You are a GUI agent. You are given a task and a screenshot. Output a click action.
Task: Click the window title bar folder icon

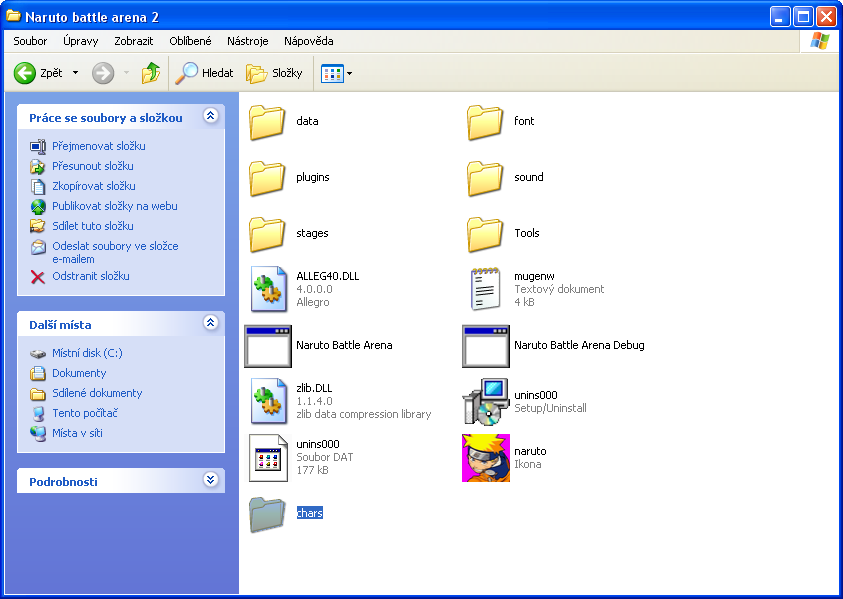click(13, 16)
